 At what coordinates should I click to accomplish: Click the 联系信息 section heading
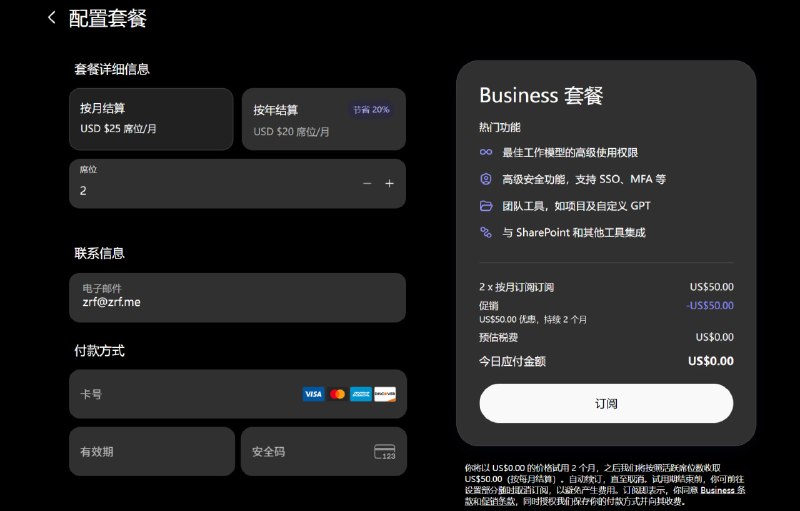(x=99, y=253)
